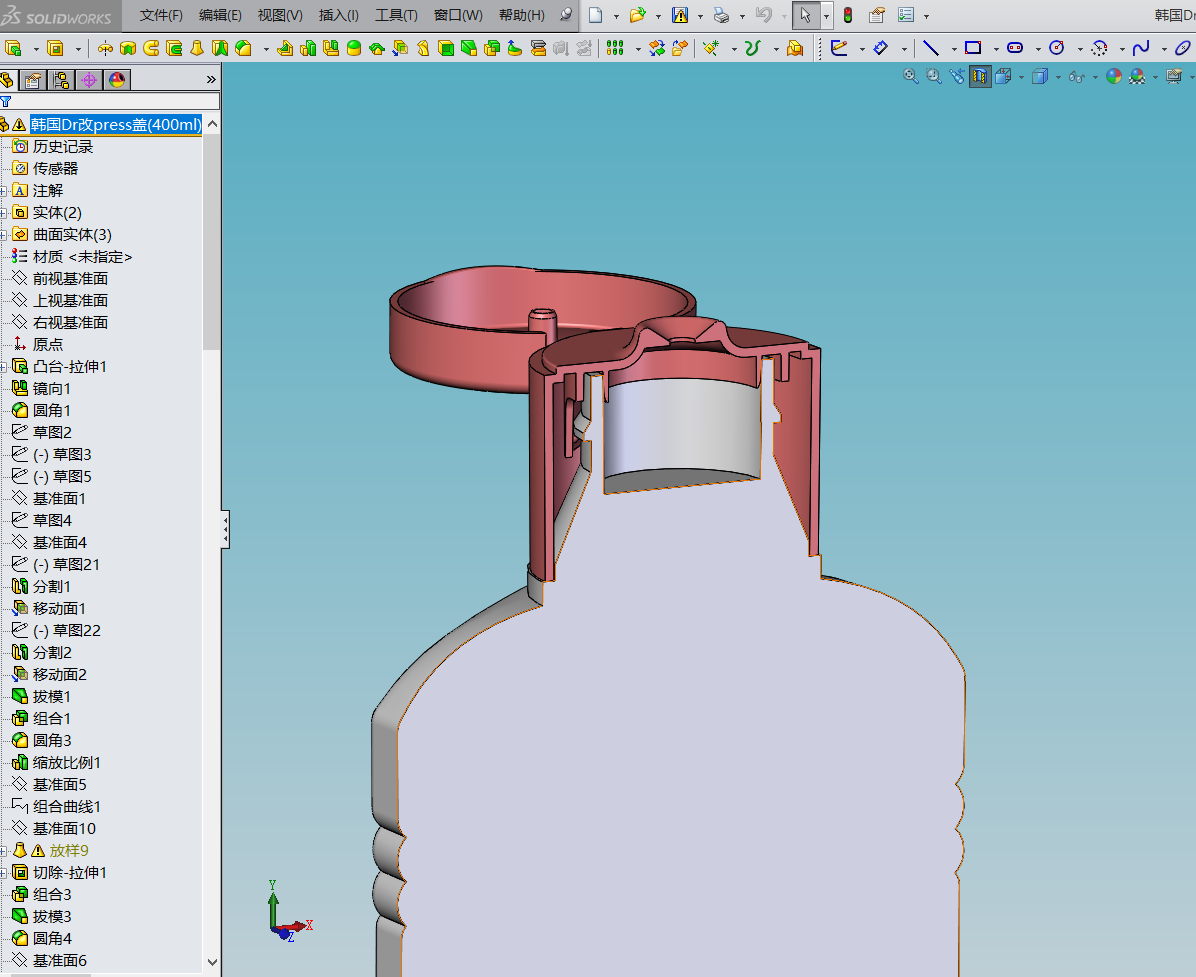Click the Sketch pencil icon
Image resolution: width=1196 pixels, height=977 pixels.
coord(839,48)
